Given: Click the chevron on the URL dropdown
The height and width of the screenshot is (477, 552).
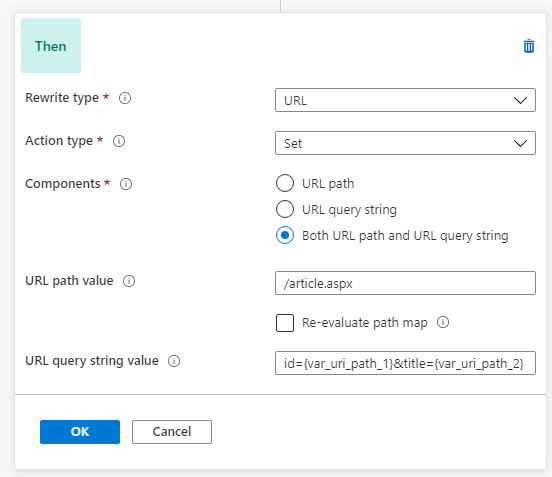Looking at the screenshot, I should pyautogui.click(x=520, y=100).
